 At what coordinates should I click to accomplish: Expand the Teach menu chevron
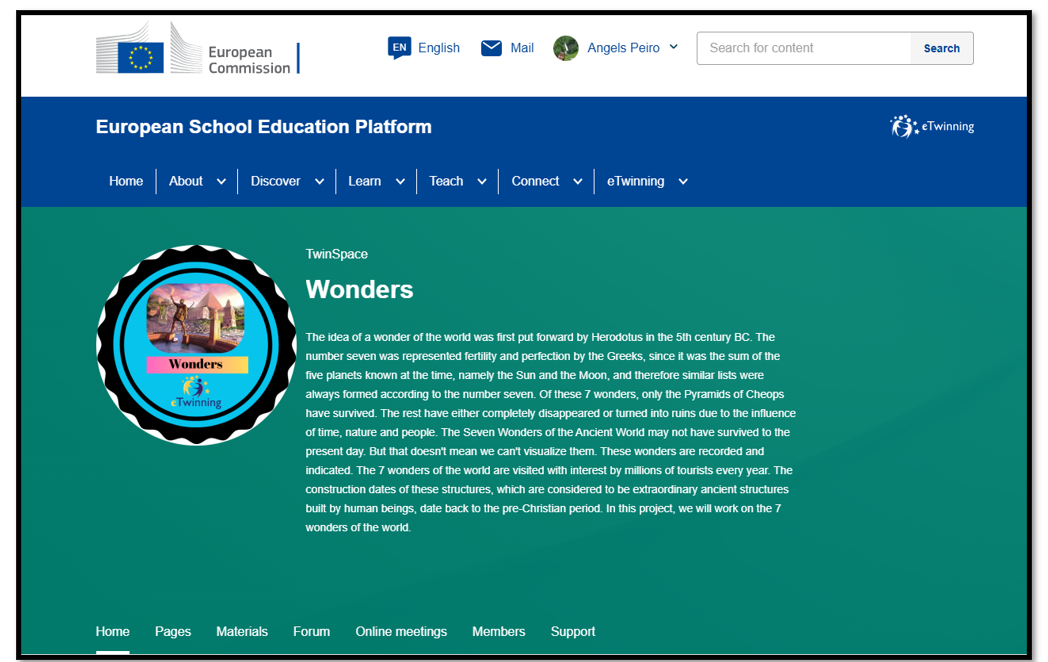tap(481, 182)
